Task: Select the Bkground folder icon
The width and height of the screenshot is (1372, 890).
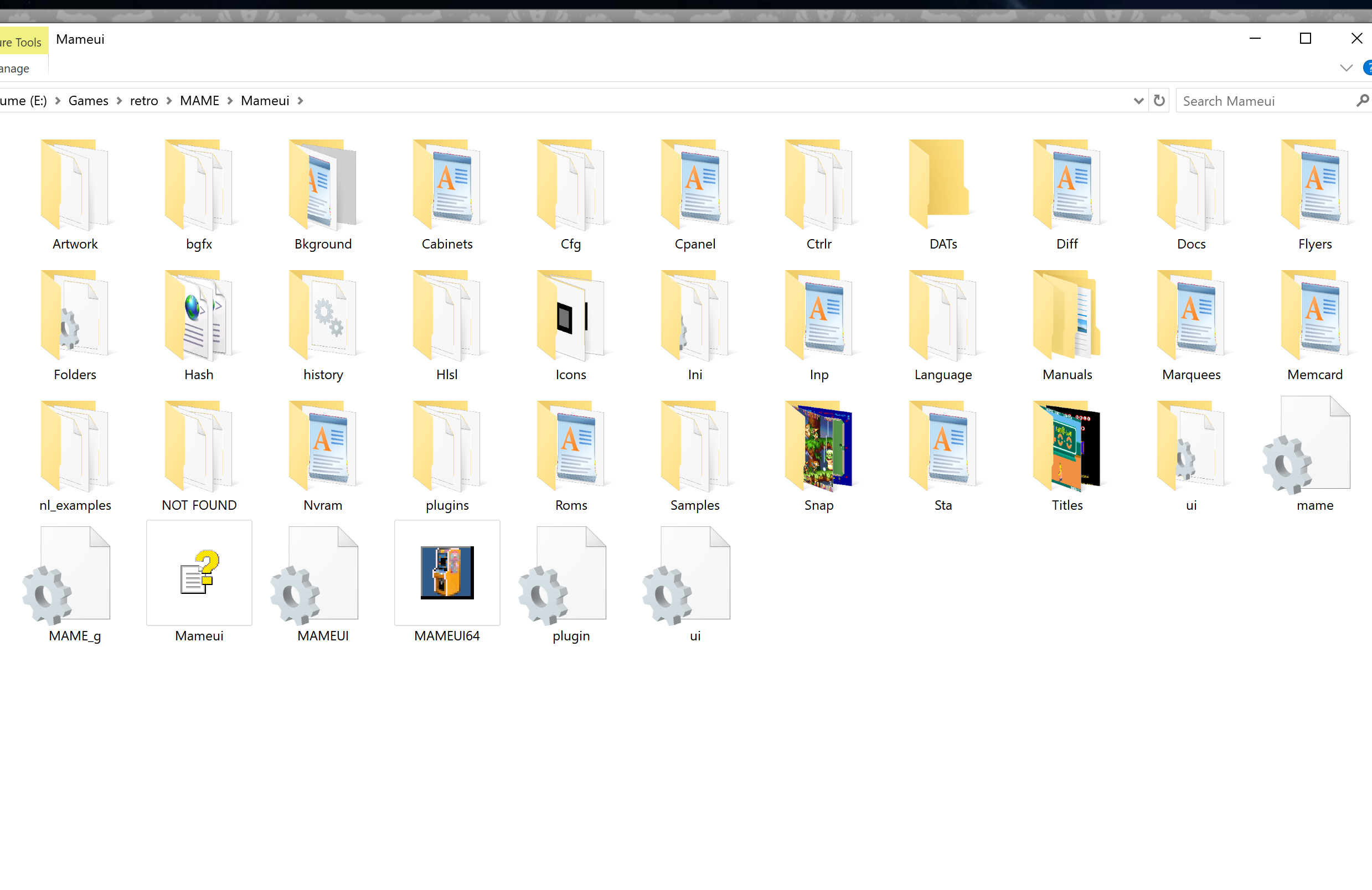Action: pyautogui.click(x=323, y=184)
